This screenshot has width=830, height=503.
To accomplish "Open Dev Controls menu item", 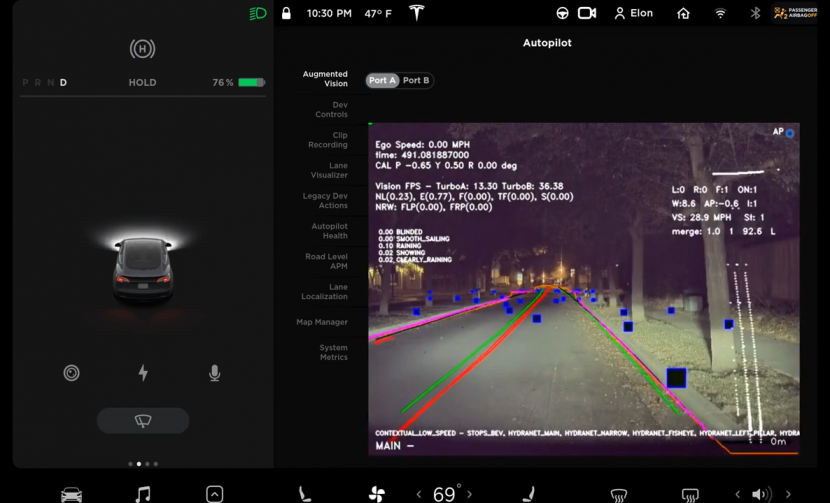I will [x=332, y=110].
